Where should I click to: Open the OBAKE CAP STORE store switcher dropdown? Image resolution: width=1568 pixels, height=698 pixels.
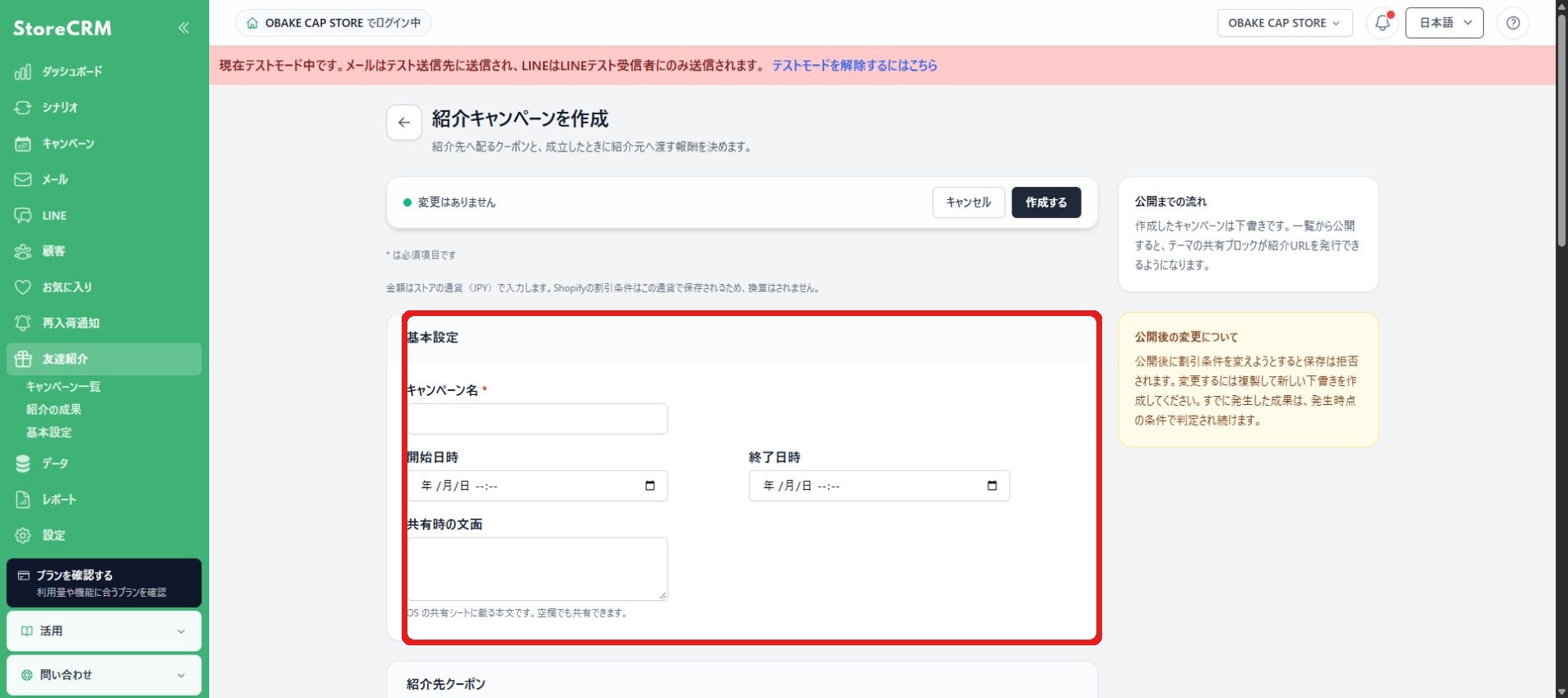pos(1284,23)
